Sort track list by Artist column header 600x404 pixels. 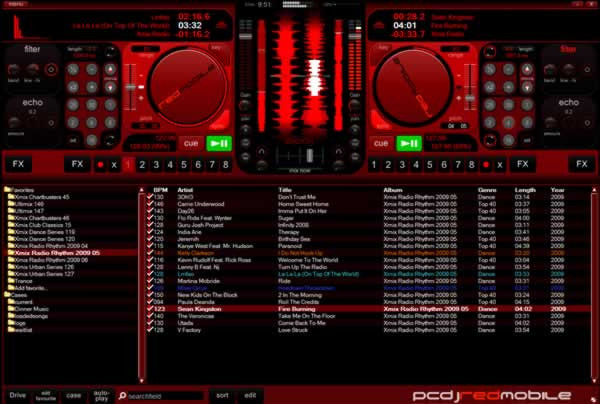click(185, 189)
